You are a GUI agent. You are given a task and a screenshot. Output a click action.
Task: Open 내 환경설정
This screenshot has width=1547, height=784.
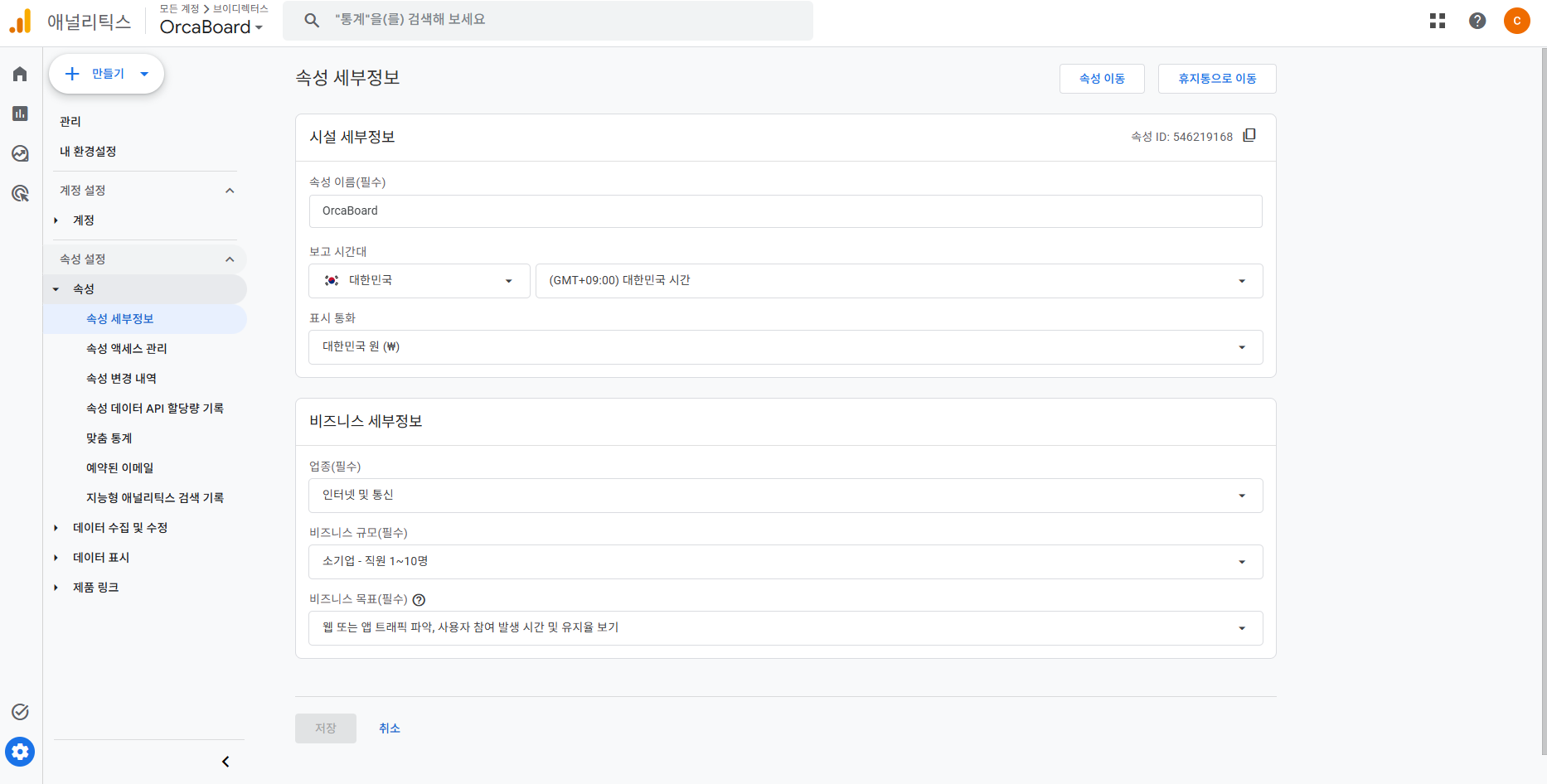(x=88, y=152)
